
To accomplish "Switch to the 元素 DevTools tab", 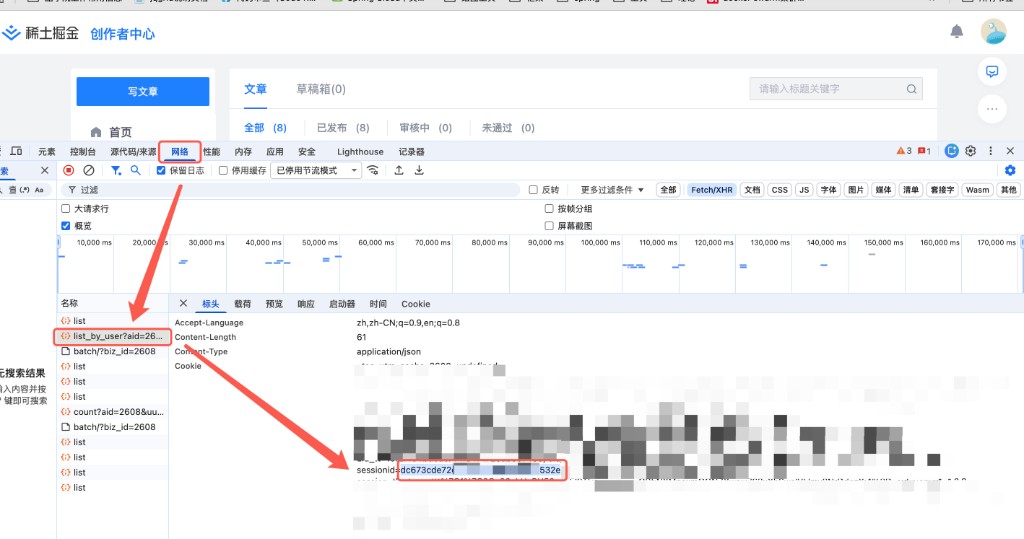I will point(46,152).
